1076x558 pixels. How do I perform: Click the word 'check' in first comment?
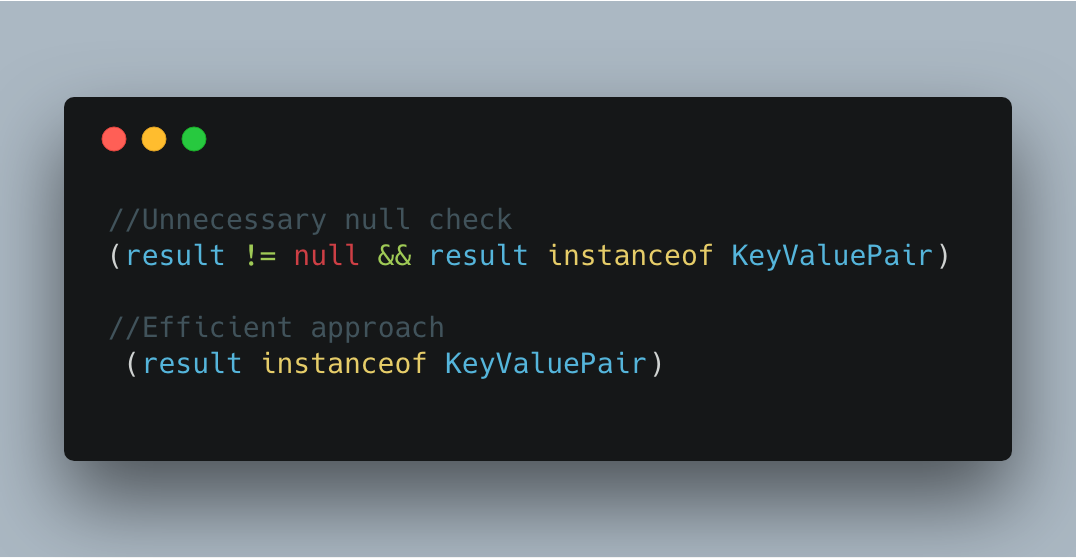pos(471,220)
